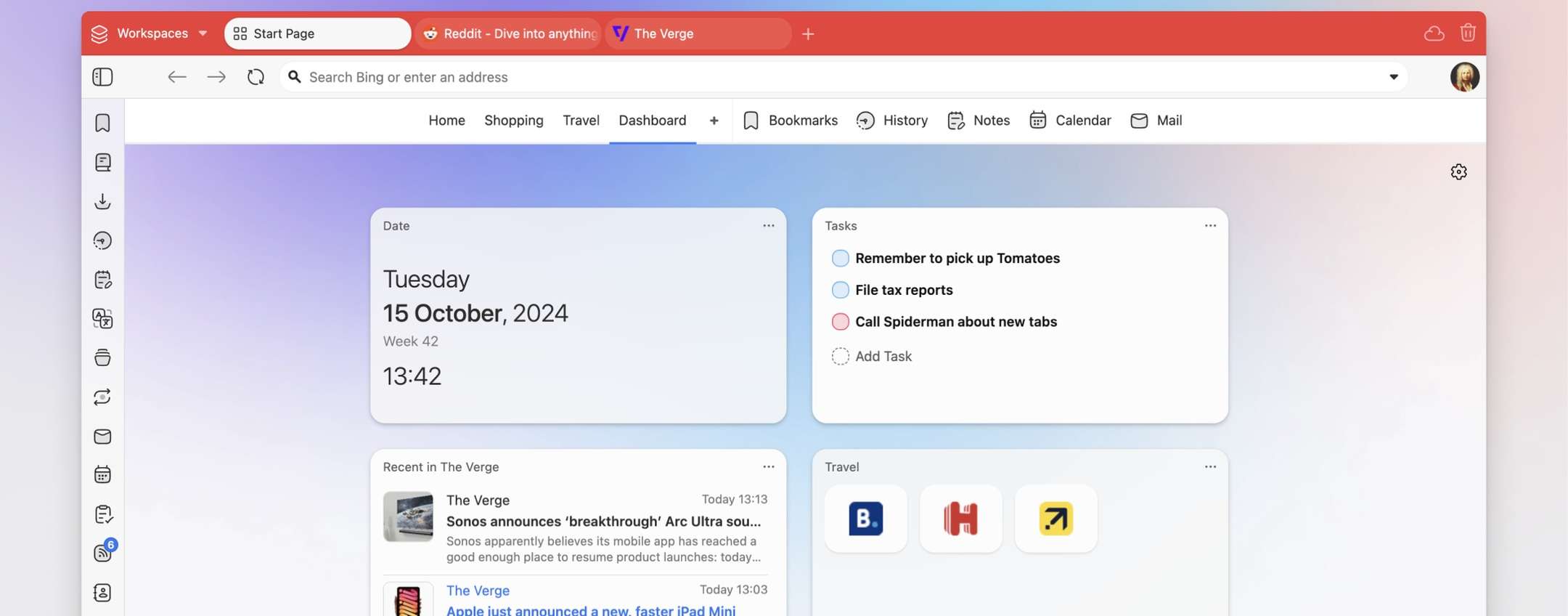Image resolution: width=1568 pixels, height=616 pixels.
Task: Switch to the Travel tab
Action: 581,121
